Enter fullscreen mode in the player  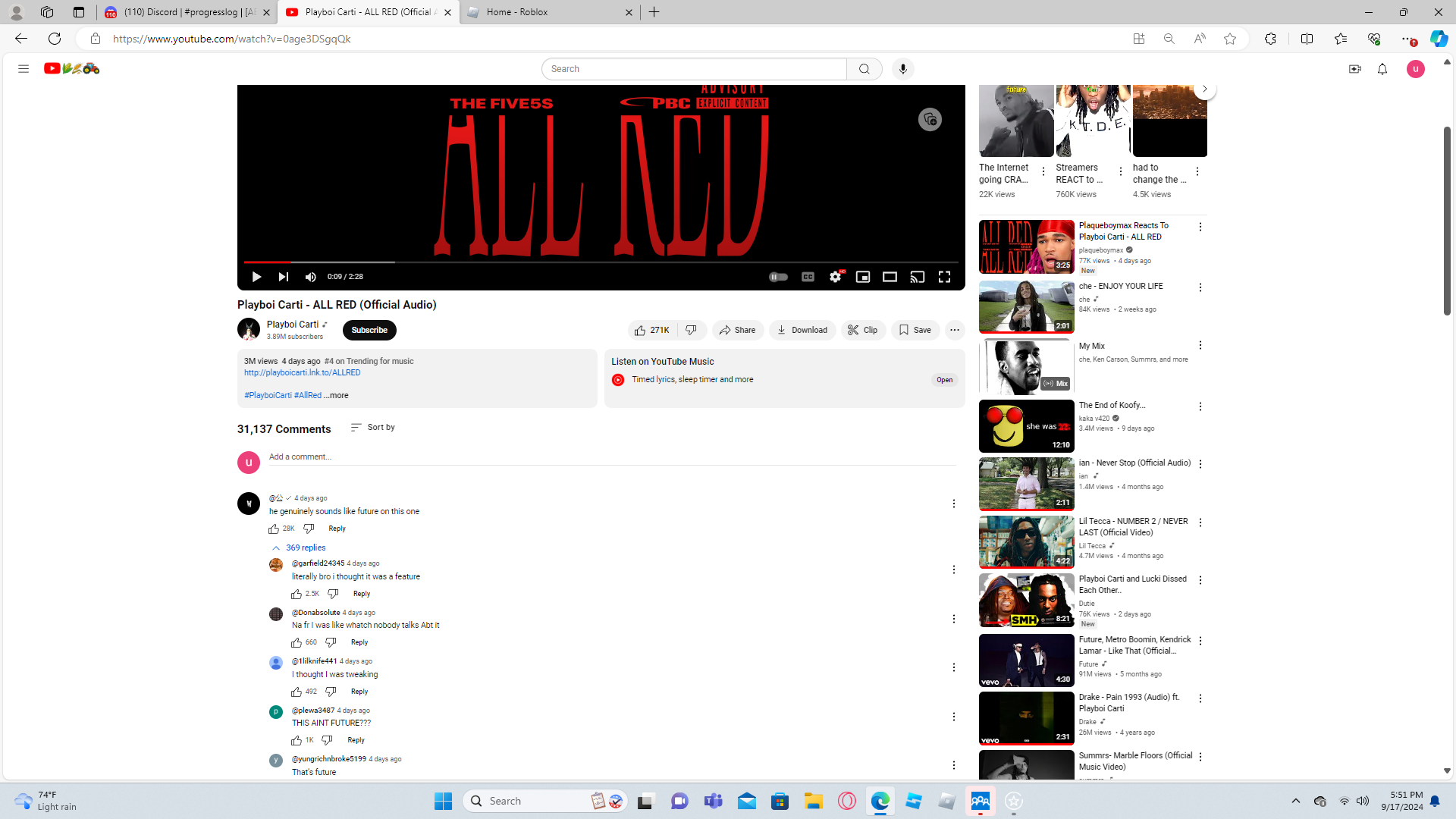pyautogui.click(x=944, y=277)
